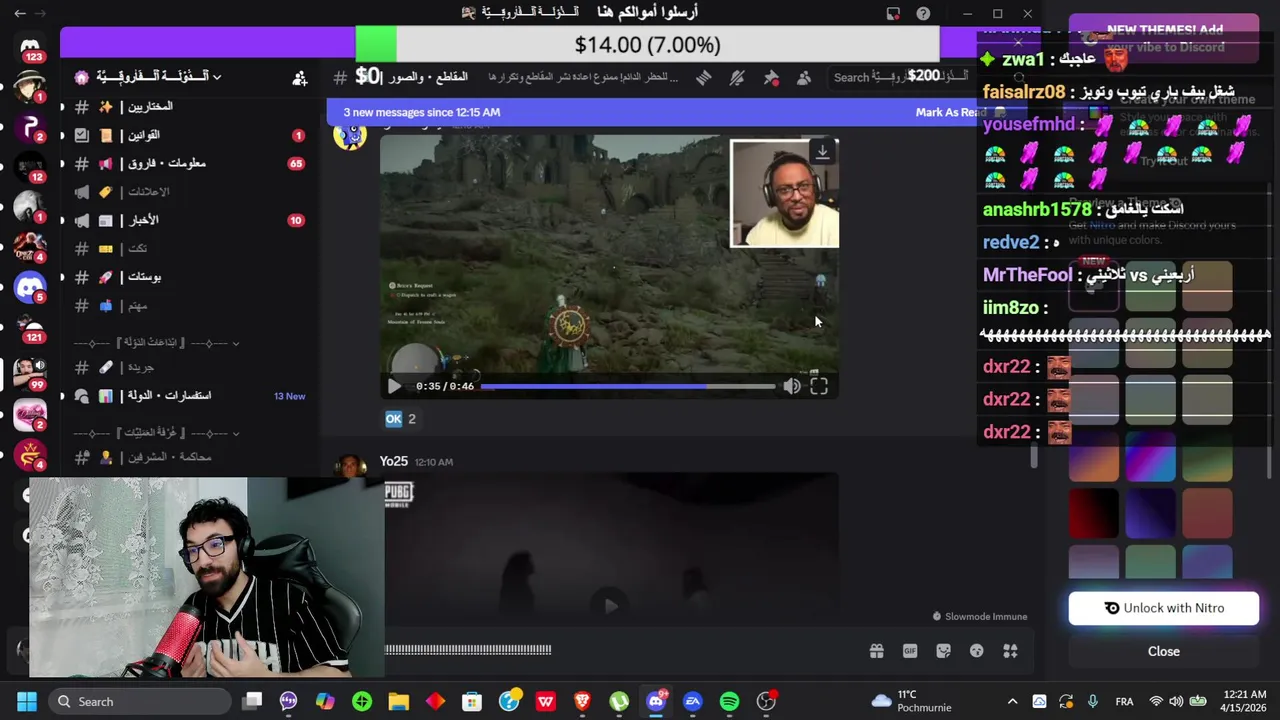Open server with 12 unread badge

pos(30,167)
